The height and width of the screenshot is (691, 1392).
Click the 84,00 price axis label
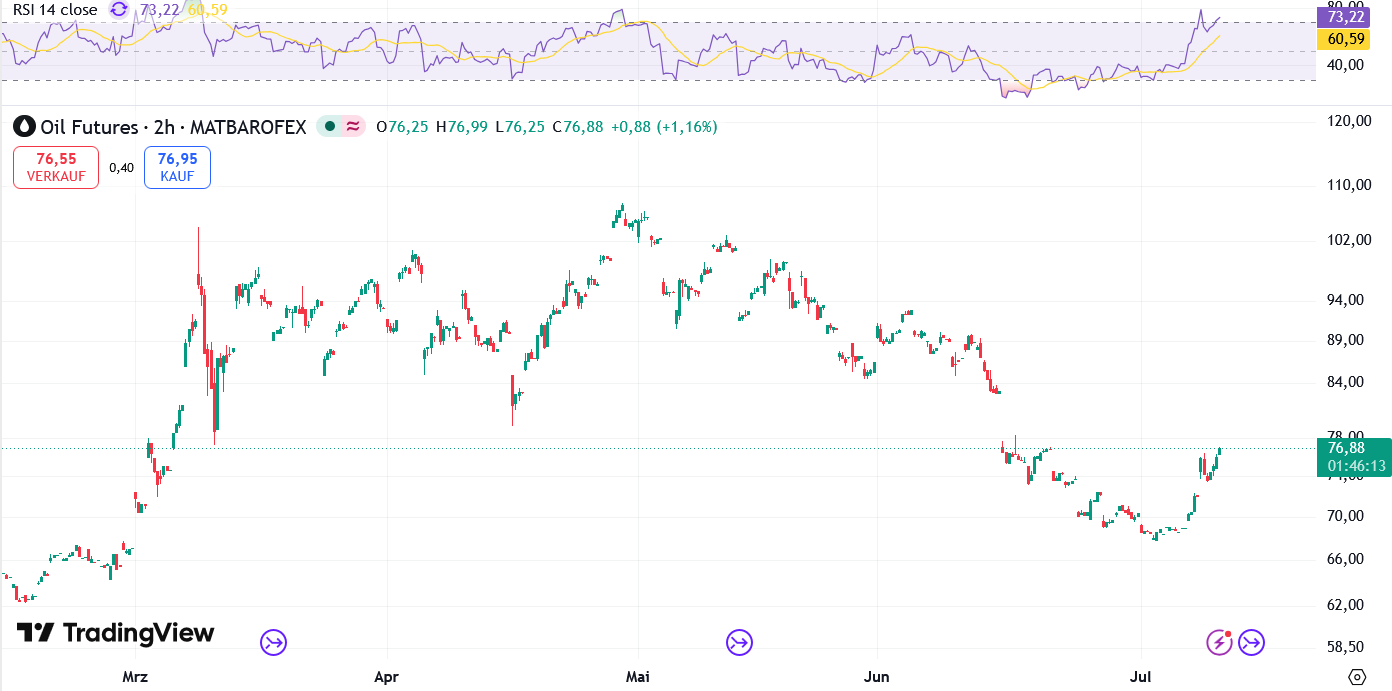pyautogui.click(x=1346, y=382)
